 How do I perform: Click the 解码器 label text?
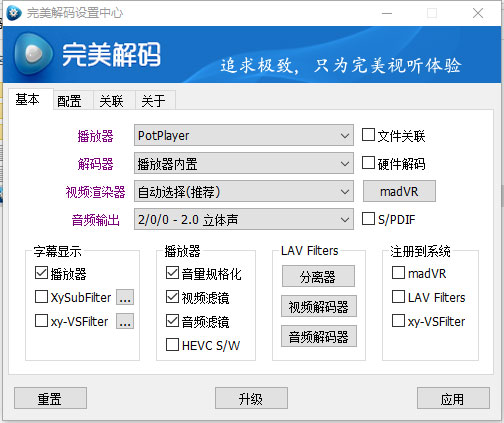click(x=96, y=164)
